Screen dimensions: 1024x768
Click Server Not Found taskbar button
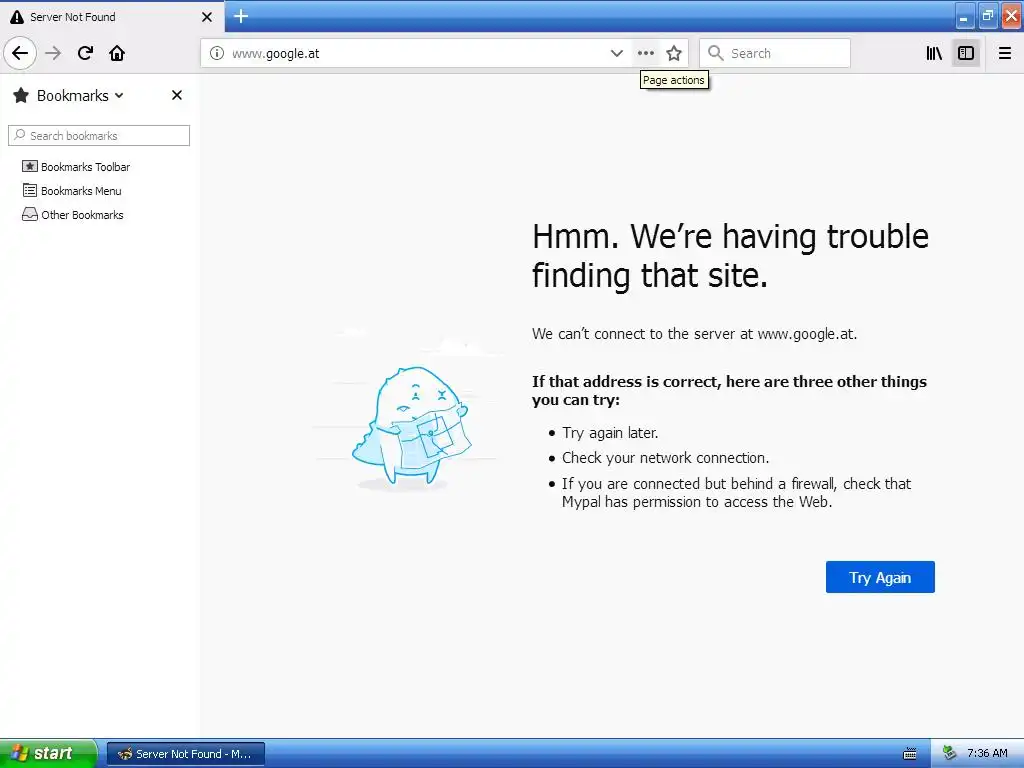pos(185,754)
